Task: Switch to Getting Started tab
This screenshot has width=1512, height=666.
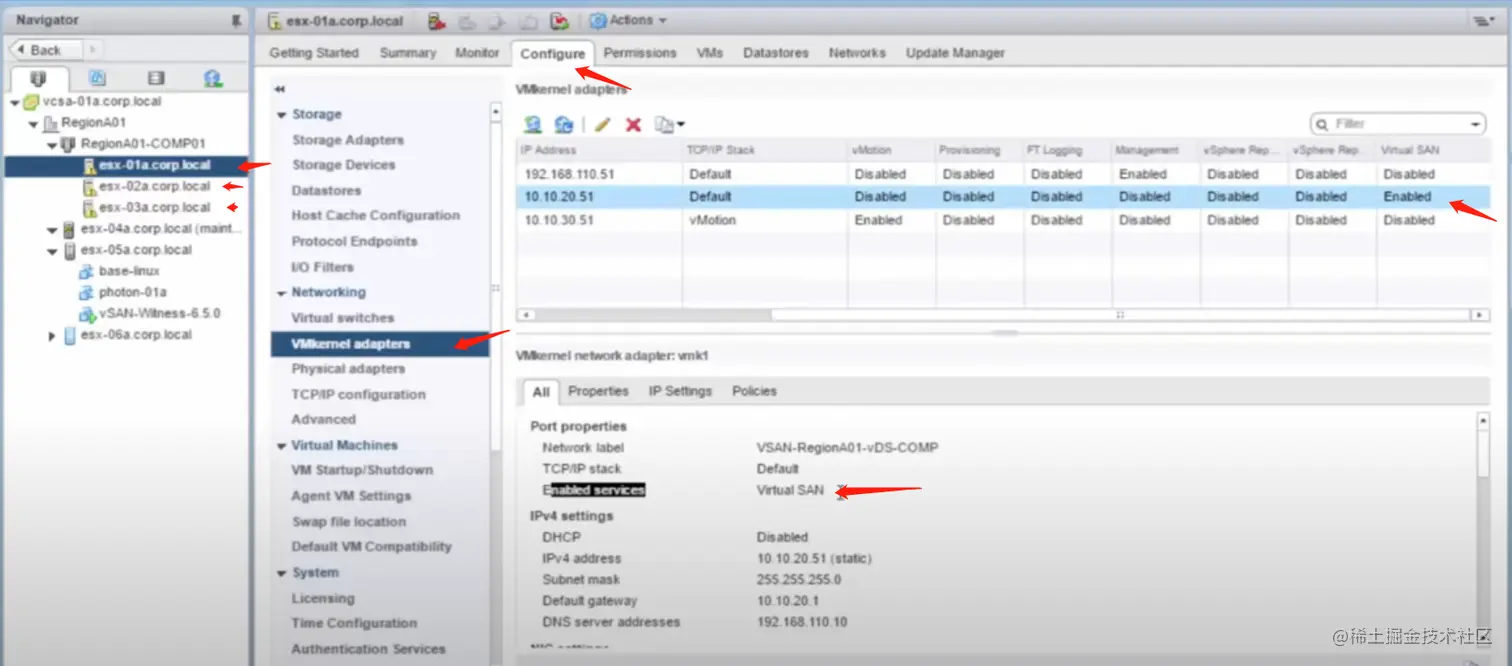Action: coord(314,53)
